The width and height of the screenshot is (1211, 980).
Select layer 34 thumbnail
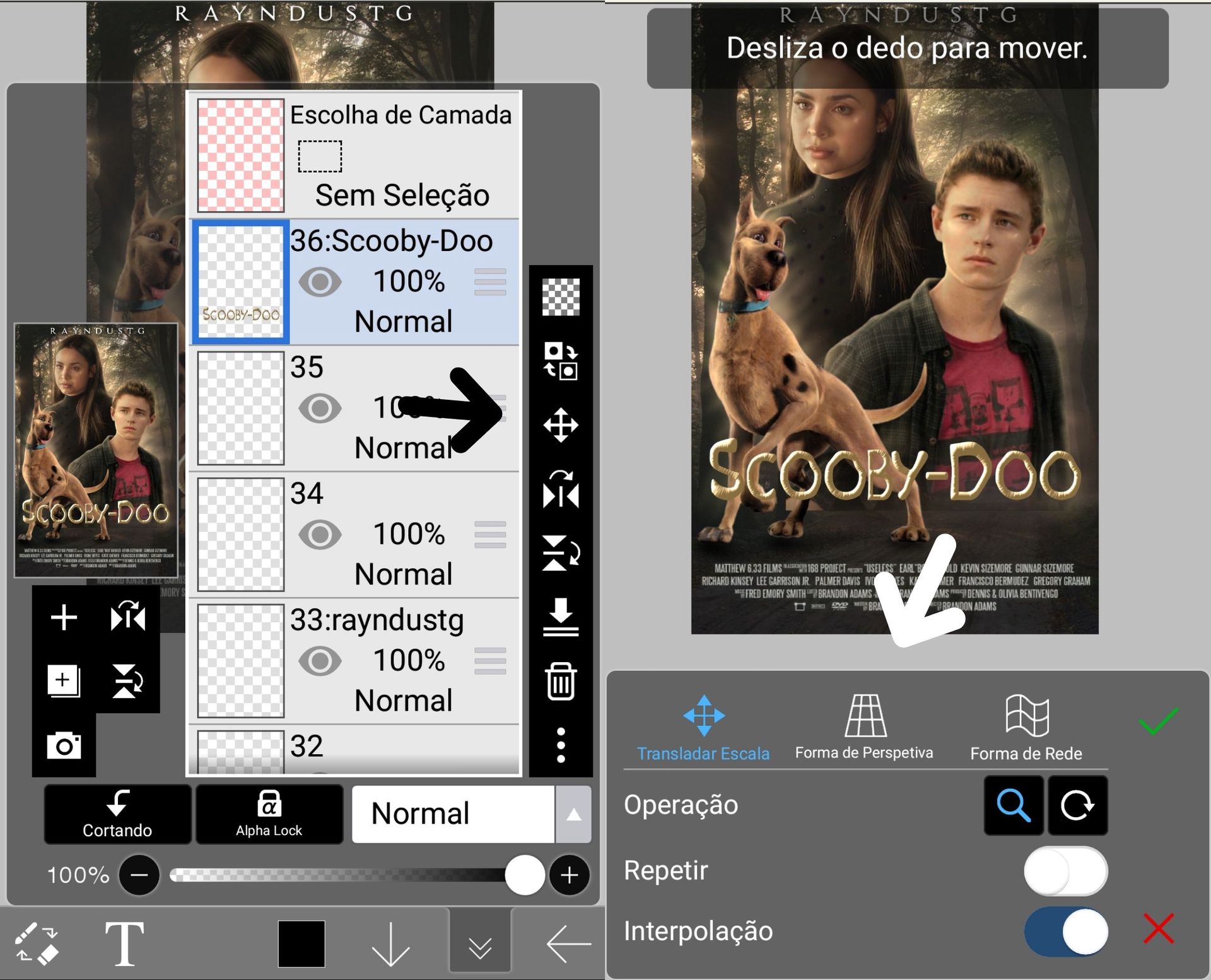pos(240,535)
